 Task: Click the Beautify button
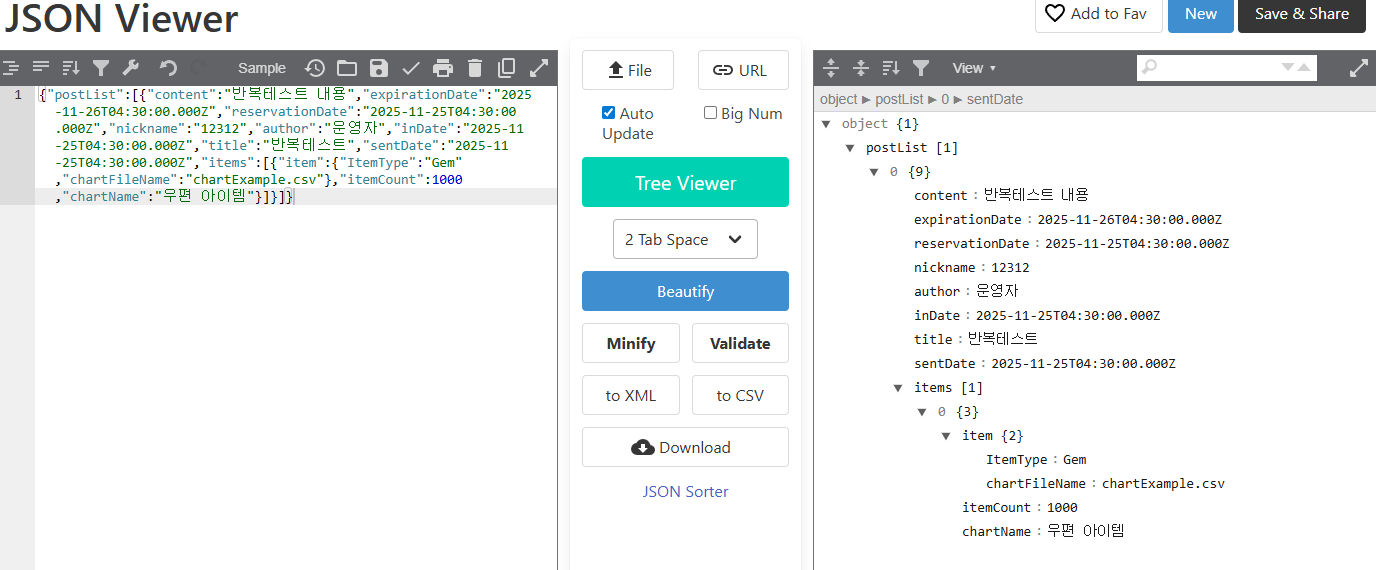[x=685, y=291]
